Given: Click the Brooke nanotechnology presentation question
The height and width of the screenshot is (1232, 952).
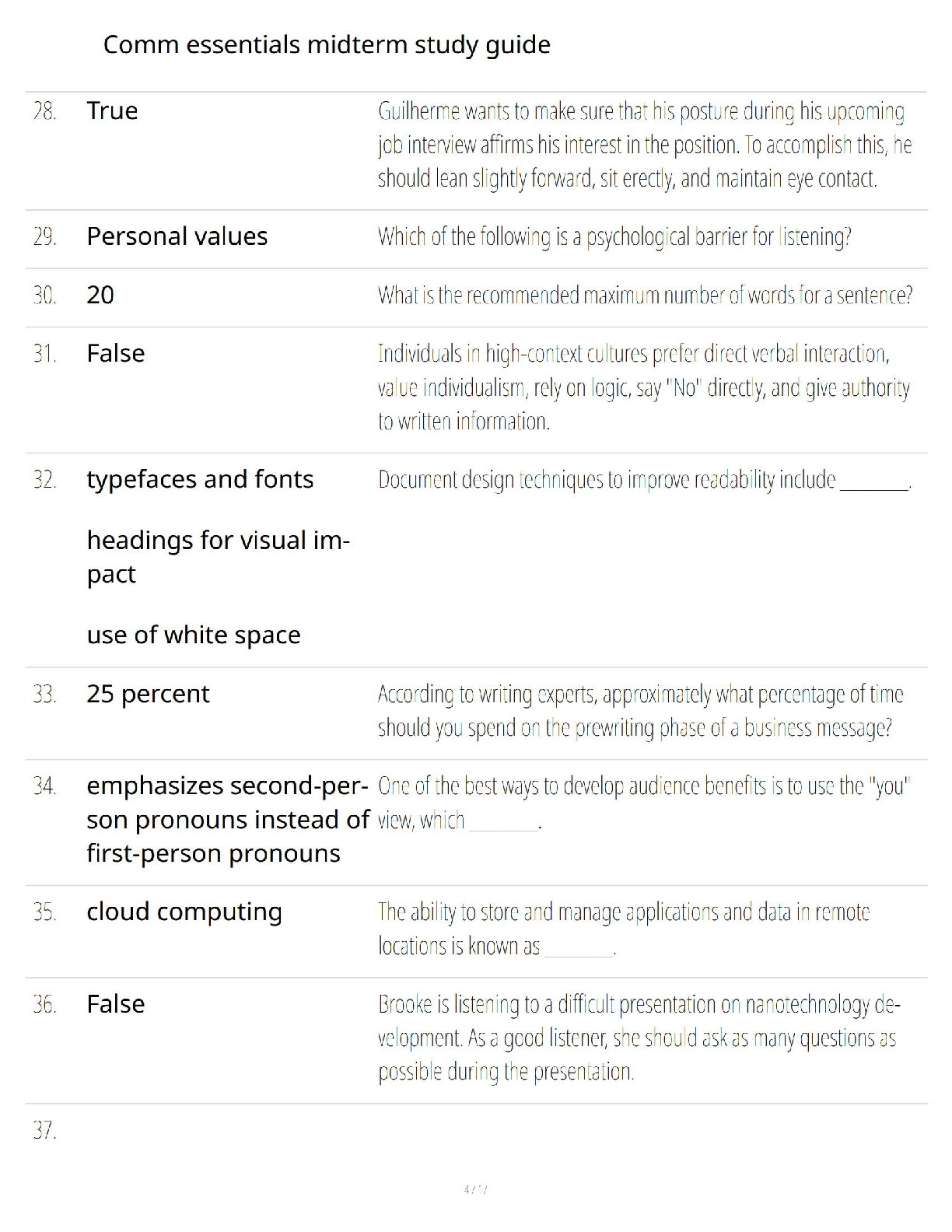Looking at the screenshot, I should [639, 1038].
